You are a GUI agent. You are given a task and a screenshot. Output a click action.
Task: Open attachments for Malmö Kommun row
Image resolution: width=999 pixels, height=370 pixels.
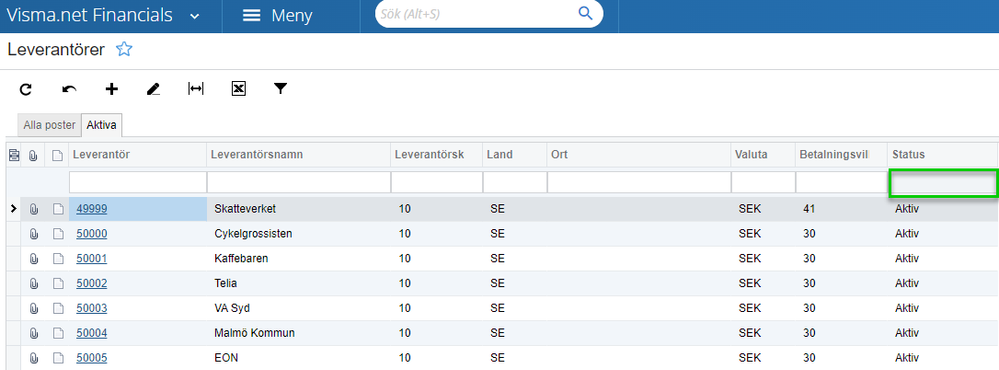pos(34,333)
